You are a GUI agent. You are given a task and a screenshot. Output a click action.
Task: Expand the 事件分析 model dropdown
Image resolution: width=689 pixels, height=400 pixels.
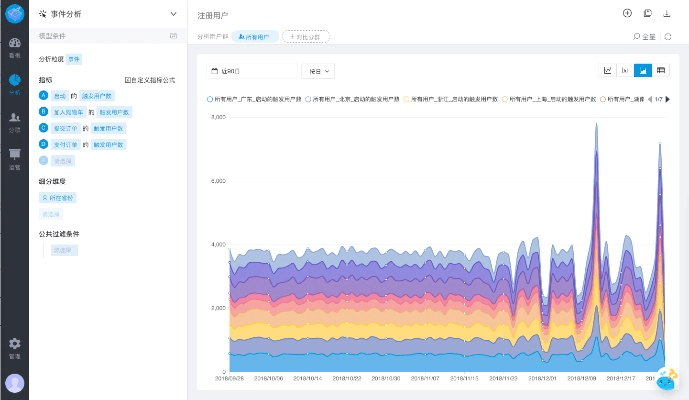(173, 14)
